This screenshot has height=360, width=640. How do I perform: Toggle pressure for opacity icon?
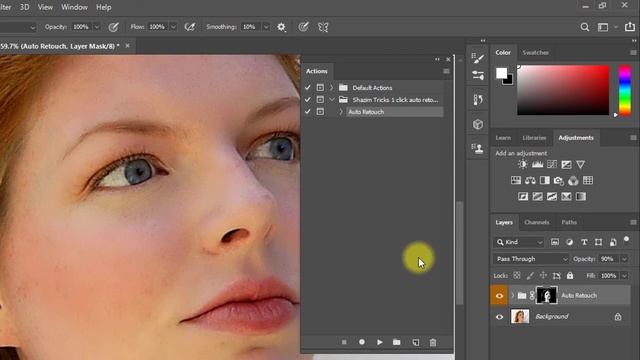(113, 27)
